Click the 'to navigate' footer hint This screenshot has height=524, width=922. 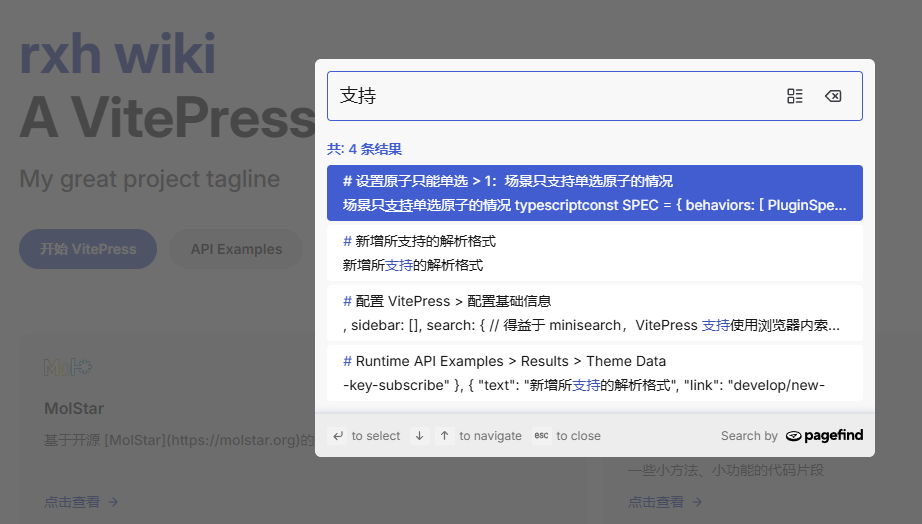[490, 436]
